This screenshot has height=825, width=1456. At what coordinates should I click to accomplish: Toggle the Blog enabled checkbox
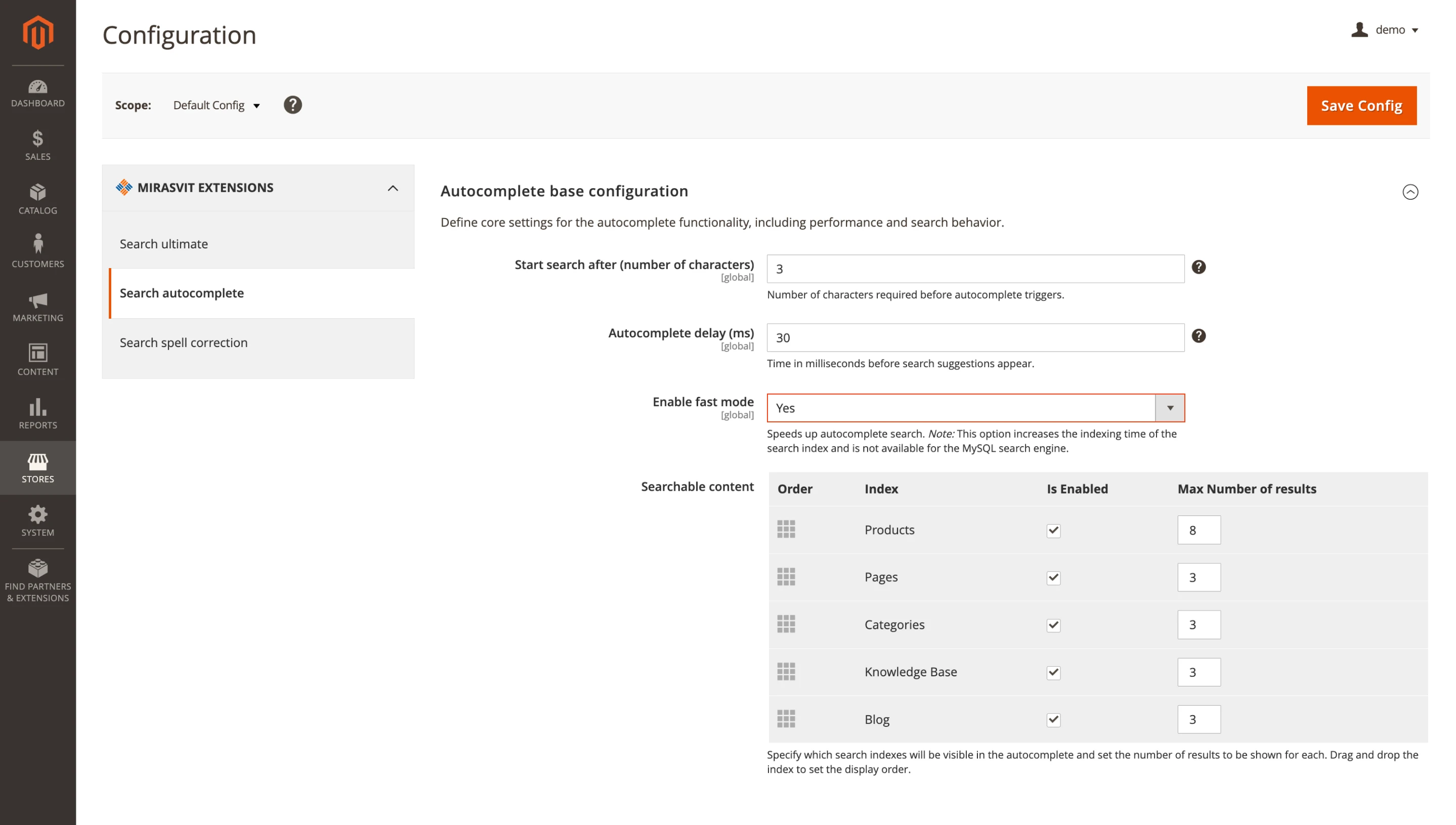[x=1053, y=720]
